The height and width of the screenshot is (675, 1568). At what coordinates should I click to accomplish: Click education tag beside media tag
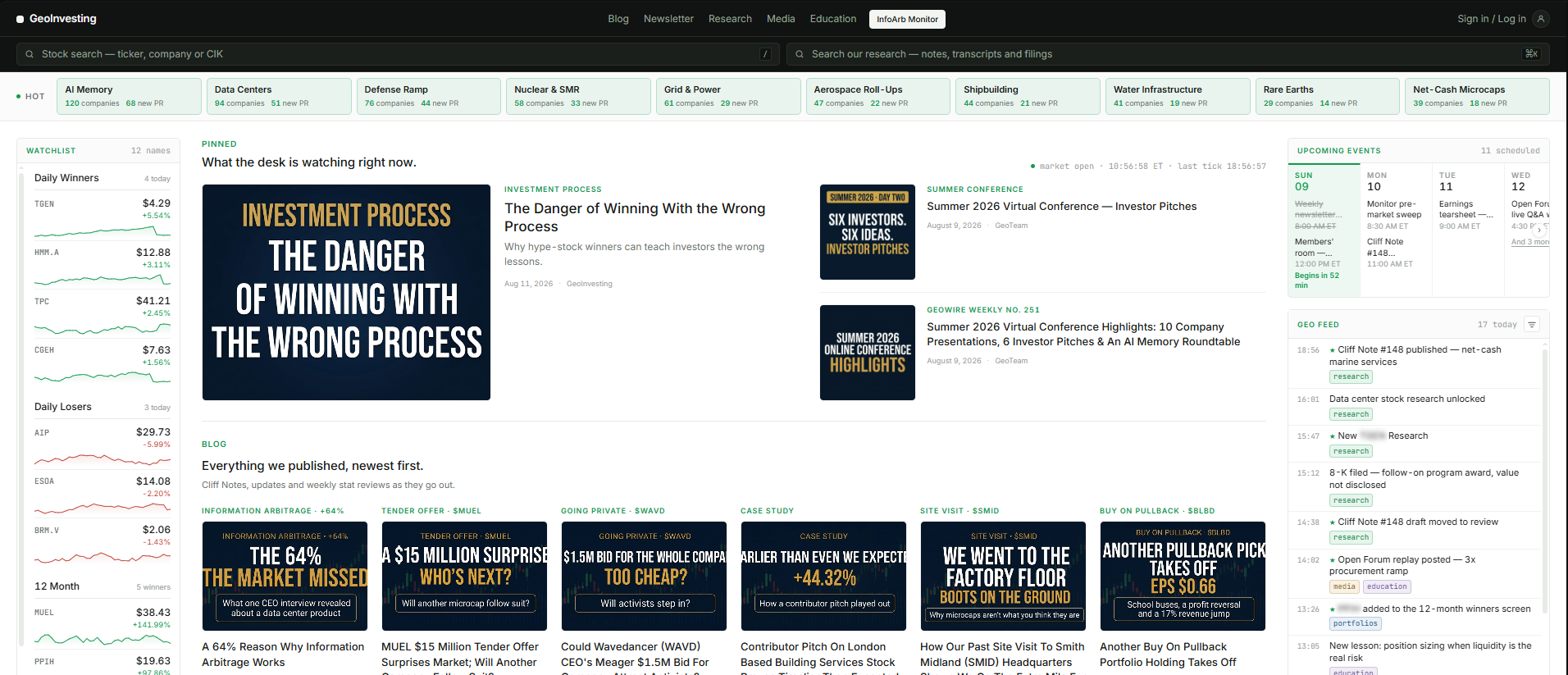click(x=1387, y=586)
